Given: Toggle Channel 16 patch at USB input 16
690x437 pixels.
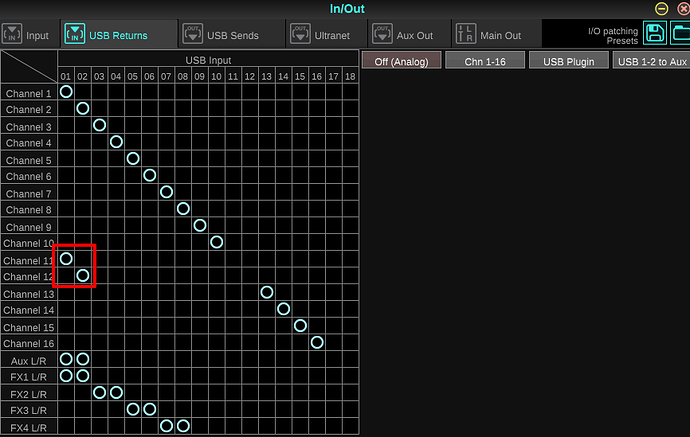Looking at the screenshot, I should 317,342.
